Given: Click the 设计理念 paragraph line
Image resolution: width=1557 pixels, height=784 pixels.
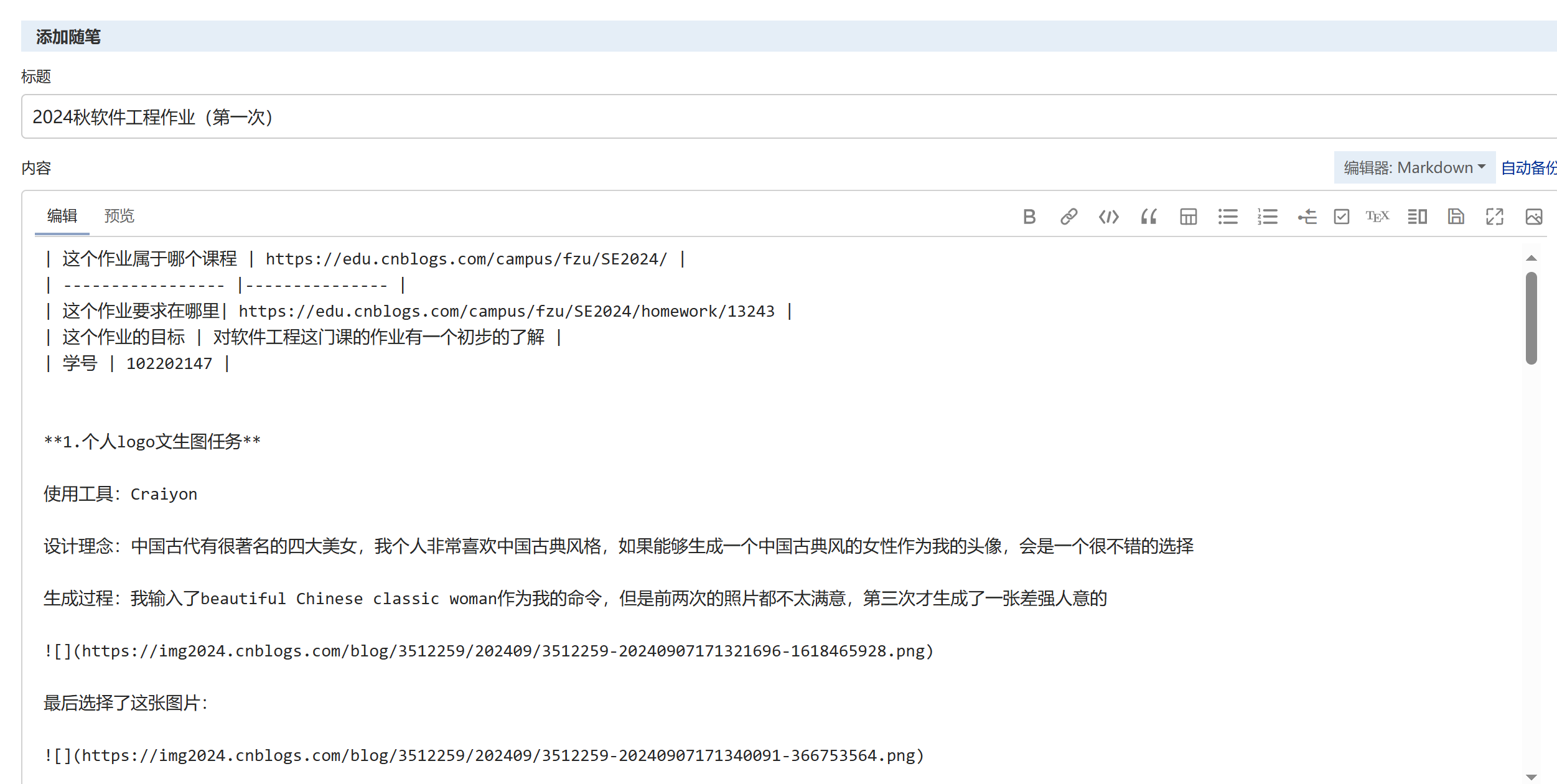Looking at the screenshot, I should (x=619, y=546).
